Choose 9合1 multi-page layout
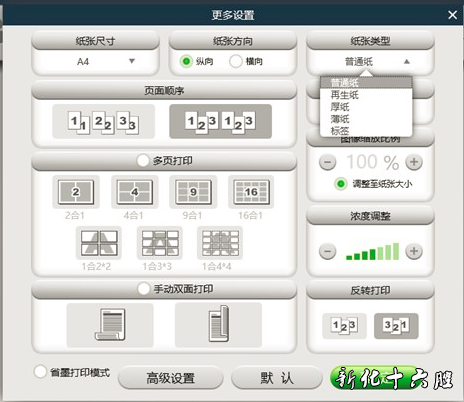Viewport: 464px width, 402px height. (193, 192)
